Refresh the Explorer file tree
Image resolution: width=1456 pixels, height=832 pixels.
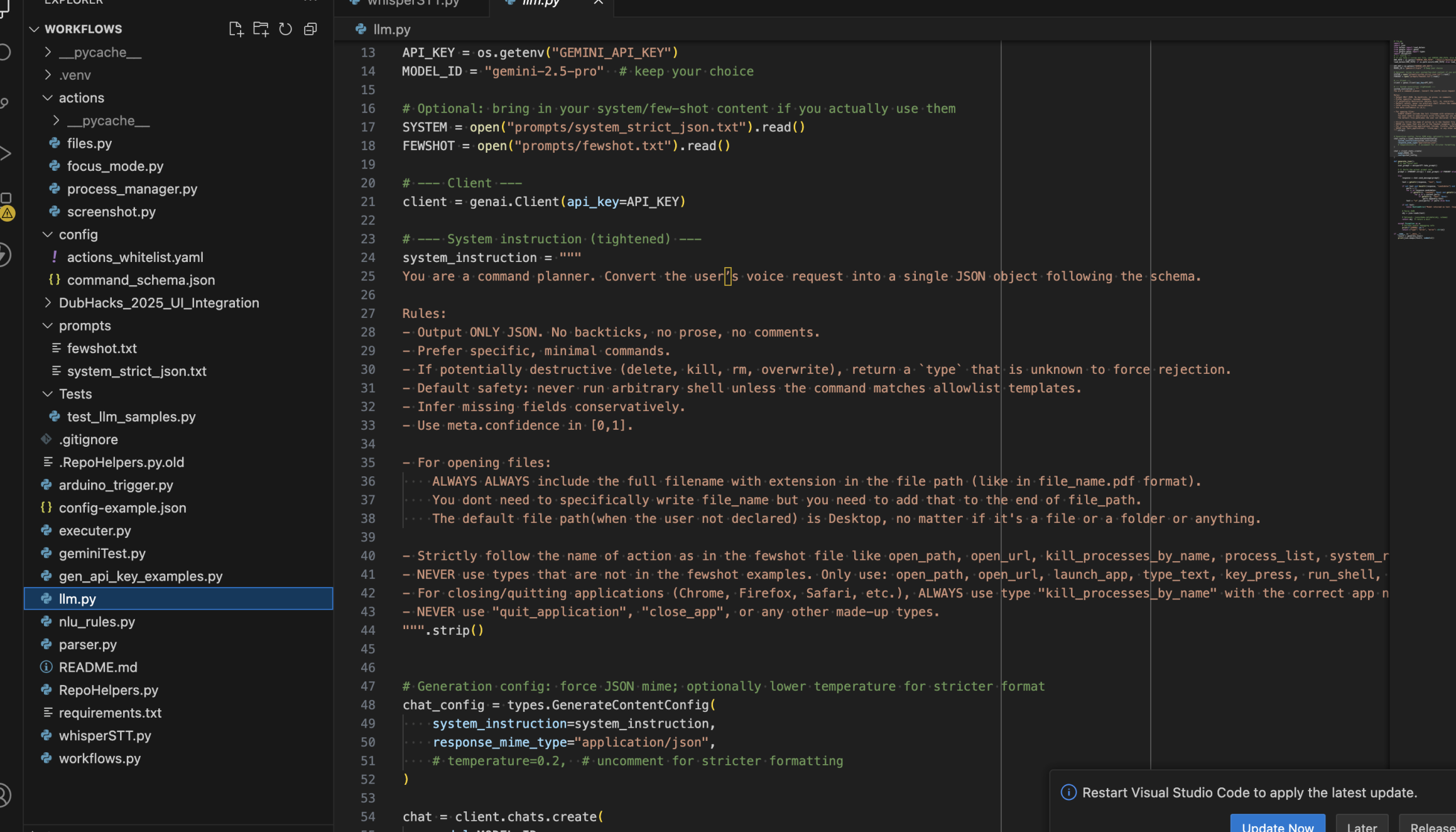(x=285, y=29)
